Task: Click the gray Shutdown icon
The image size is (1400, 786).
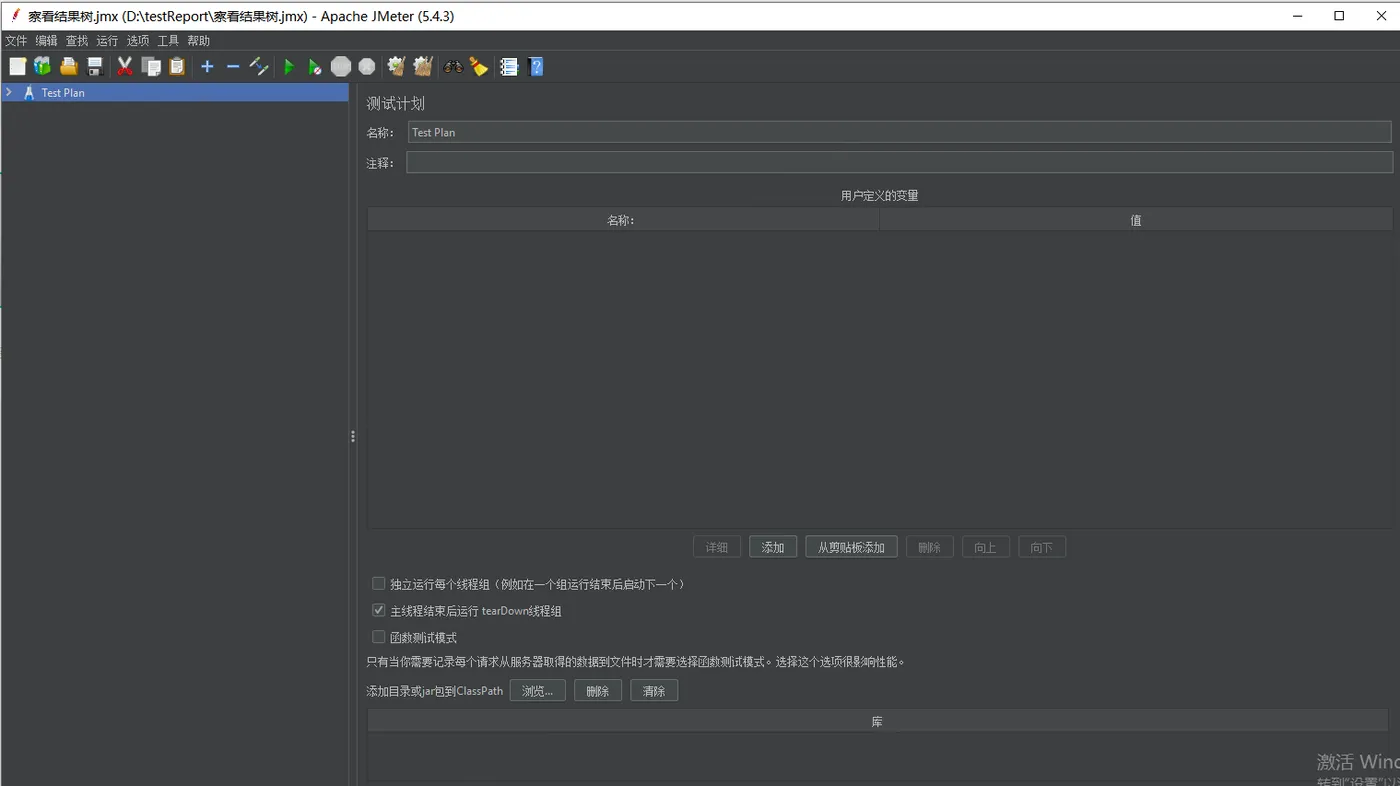Action: point(367,67)
